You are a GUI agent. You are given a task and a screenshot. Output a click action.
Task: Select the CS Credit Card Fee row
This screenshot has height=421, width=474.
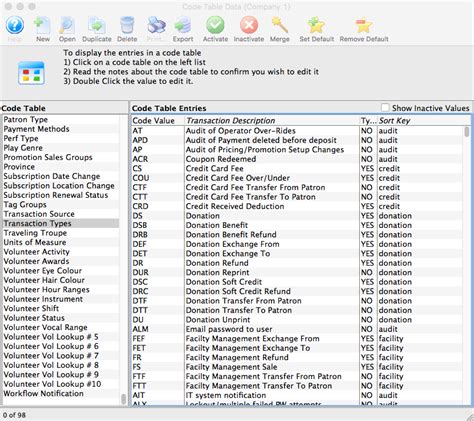(x=297, y=168)
